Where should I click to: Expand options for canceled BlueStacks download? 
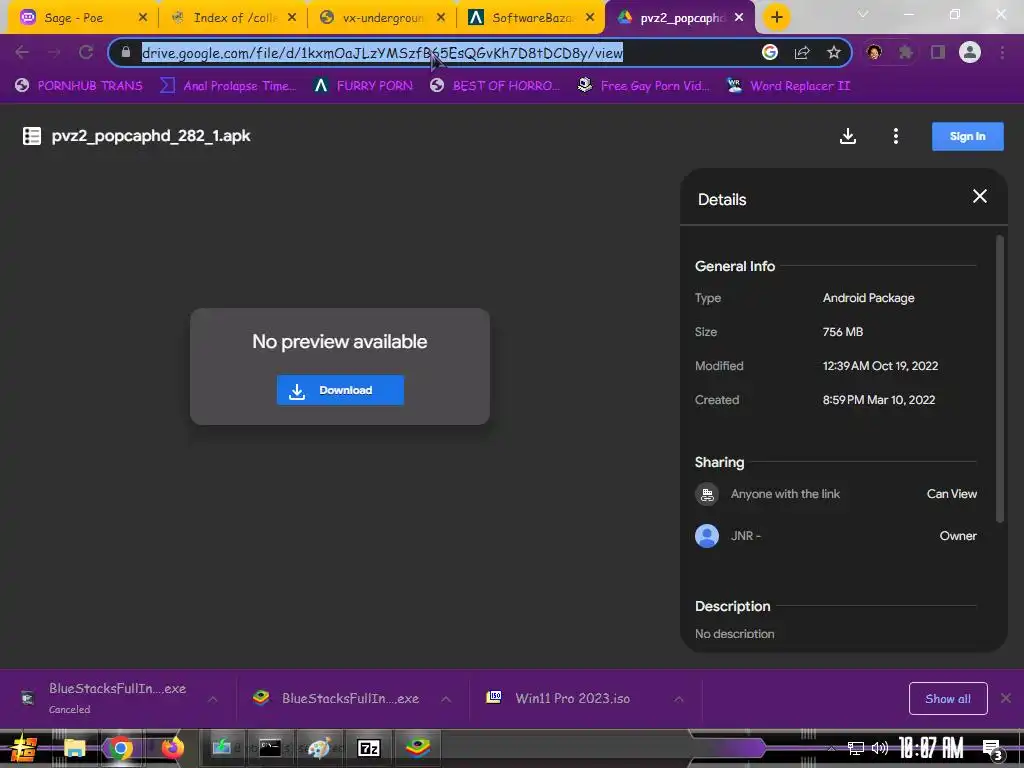[x=212, y=699]
